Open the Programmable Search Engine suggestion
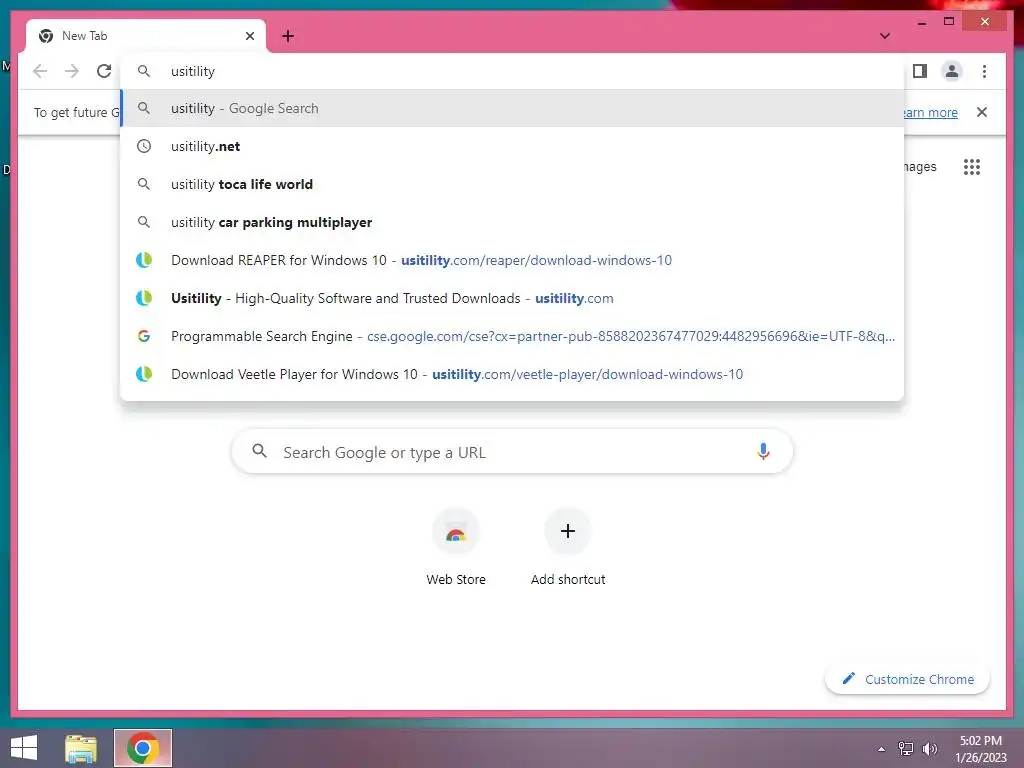This screenshot has width=1024, height=768. (x=512, y=336)
